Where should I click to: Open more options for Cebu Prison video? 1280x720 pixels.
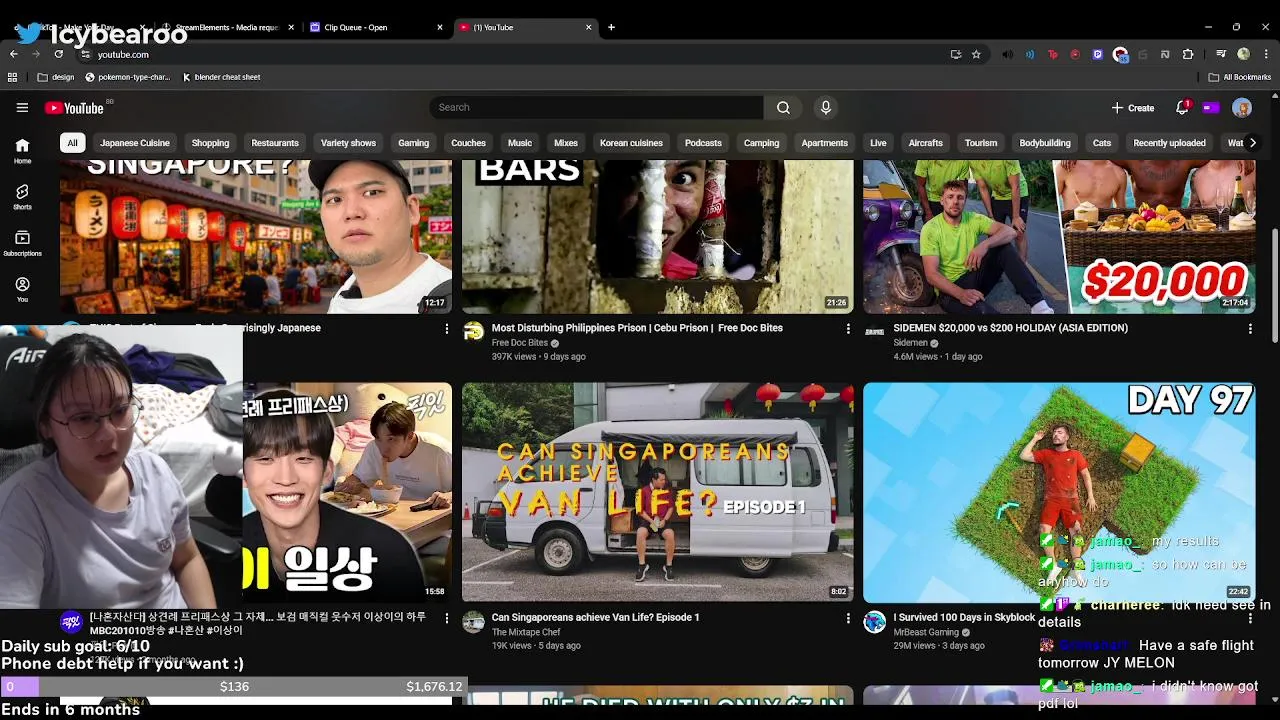(x=848, y=328)
